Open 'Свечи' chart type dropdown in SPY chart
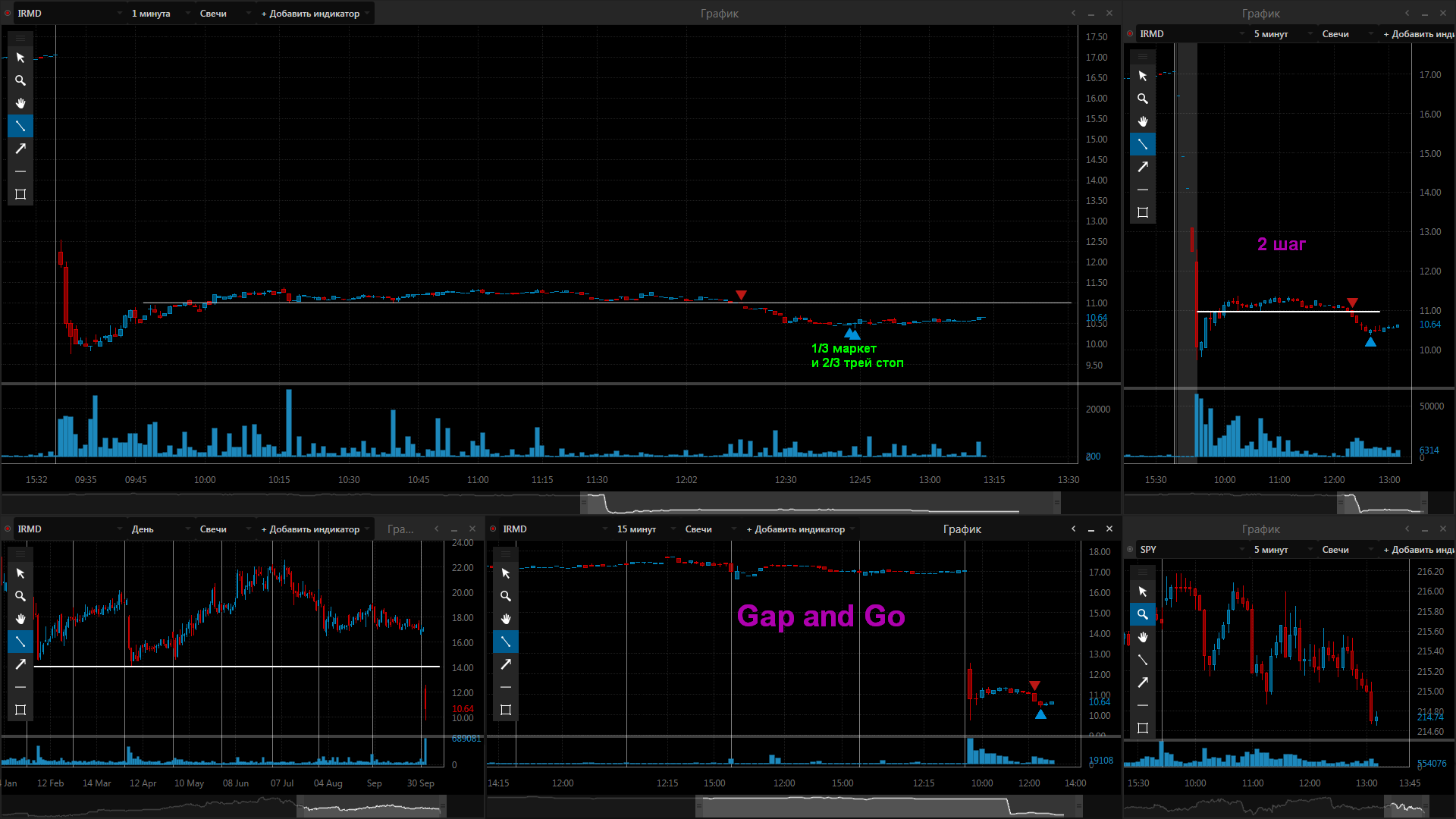Image resolution: width=1456 pixels, height=819 pixels. 1347,550
